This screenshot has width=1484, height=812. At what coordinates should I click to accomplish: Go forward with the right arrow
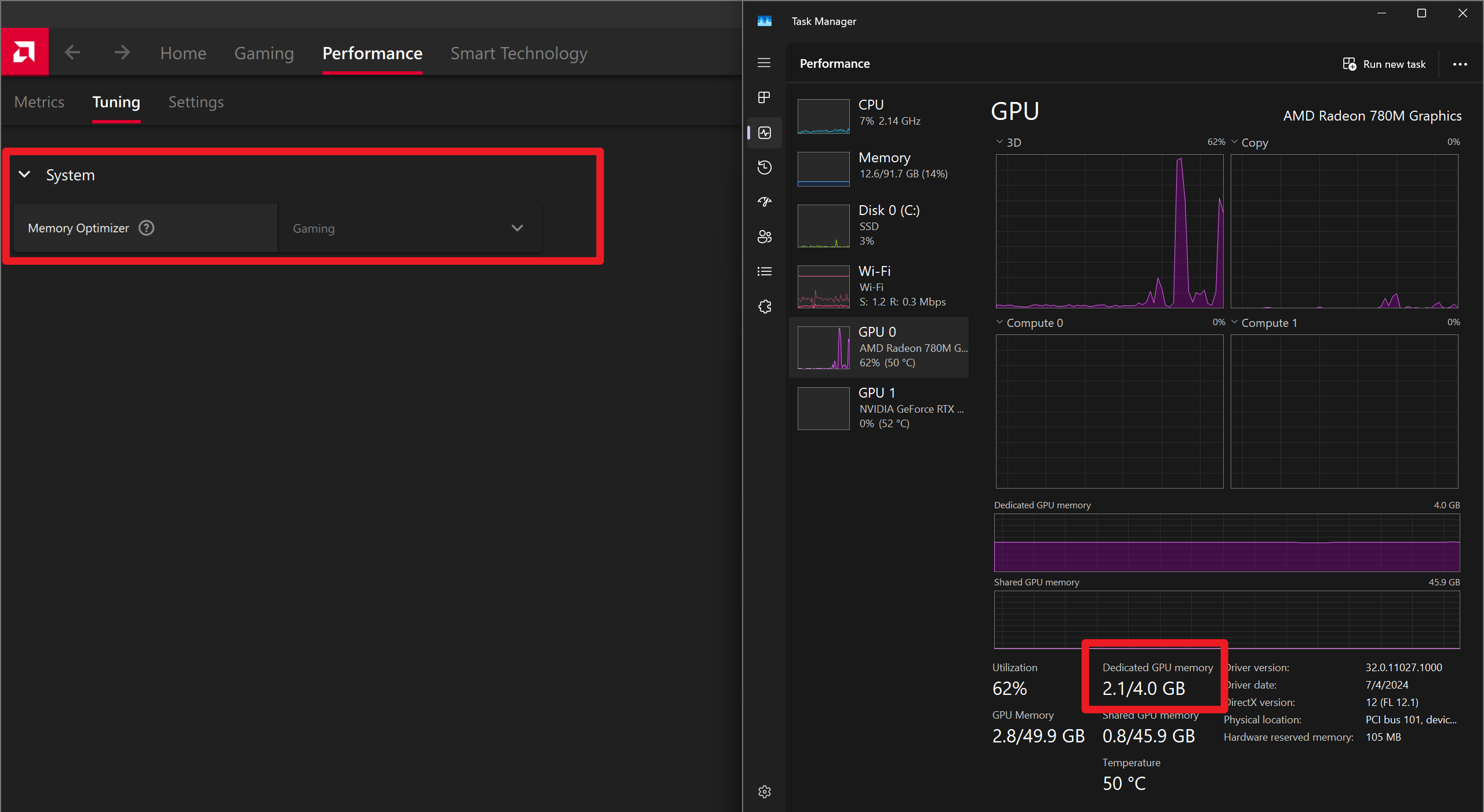[x=122, y=53]
